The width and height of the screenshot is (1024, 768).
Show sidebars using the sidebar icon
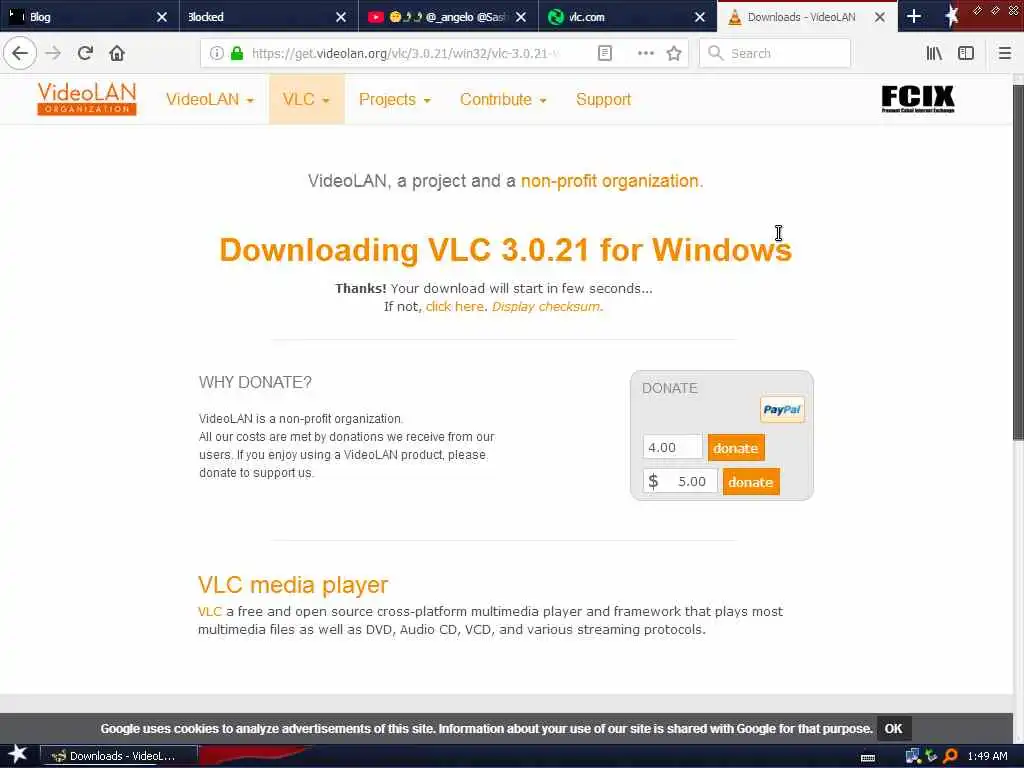tap(966, 53)
